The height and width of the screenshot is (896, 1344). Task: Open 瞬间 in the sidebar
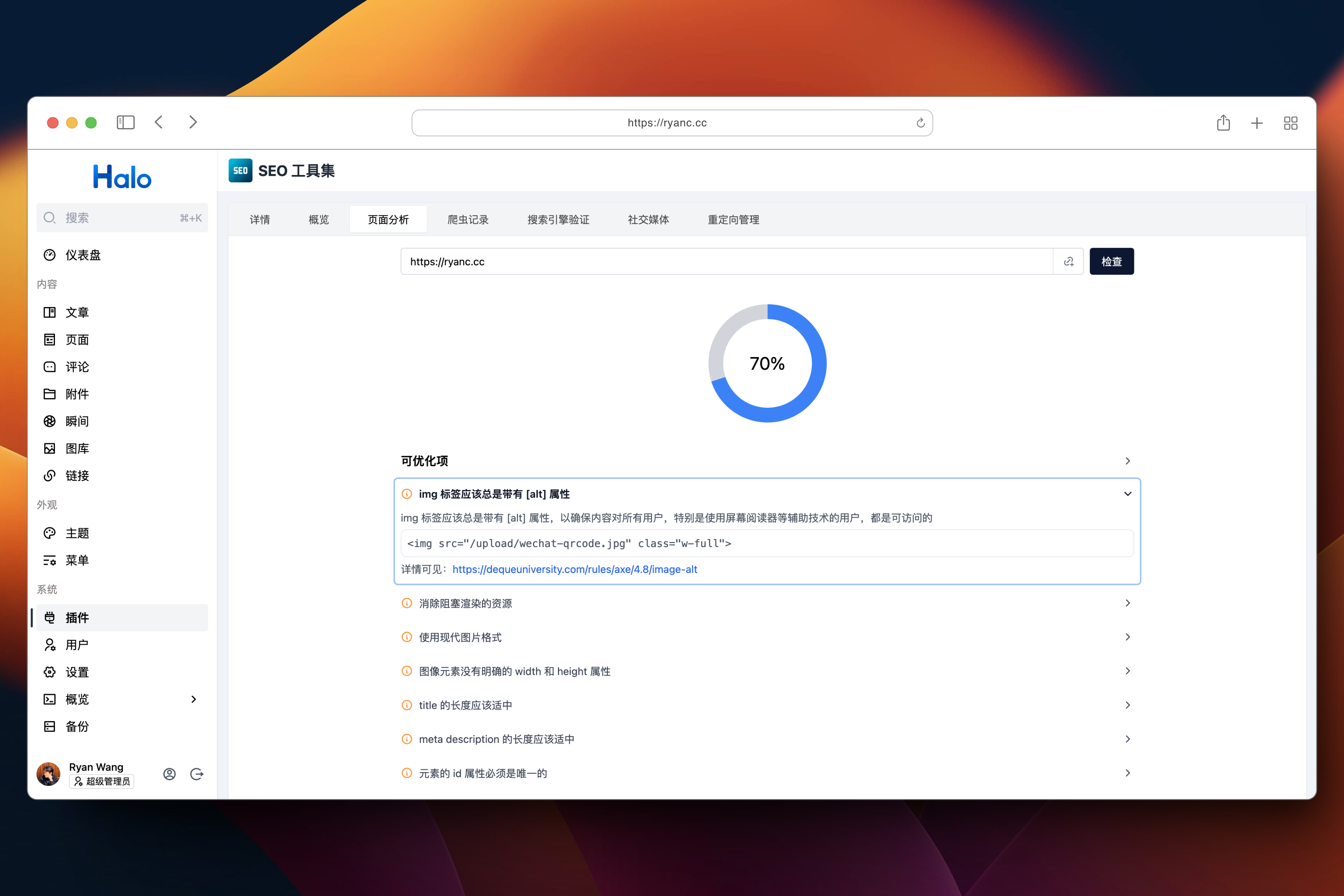point(122,421)
